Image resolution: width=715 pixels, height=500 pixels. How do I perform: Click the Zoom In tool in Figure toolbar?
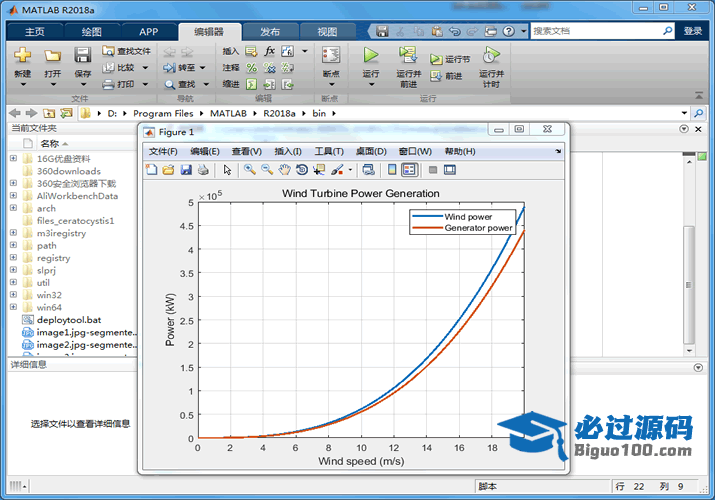(x=250, y=170)
